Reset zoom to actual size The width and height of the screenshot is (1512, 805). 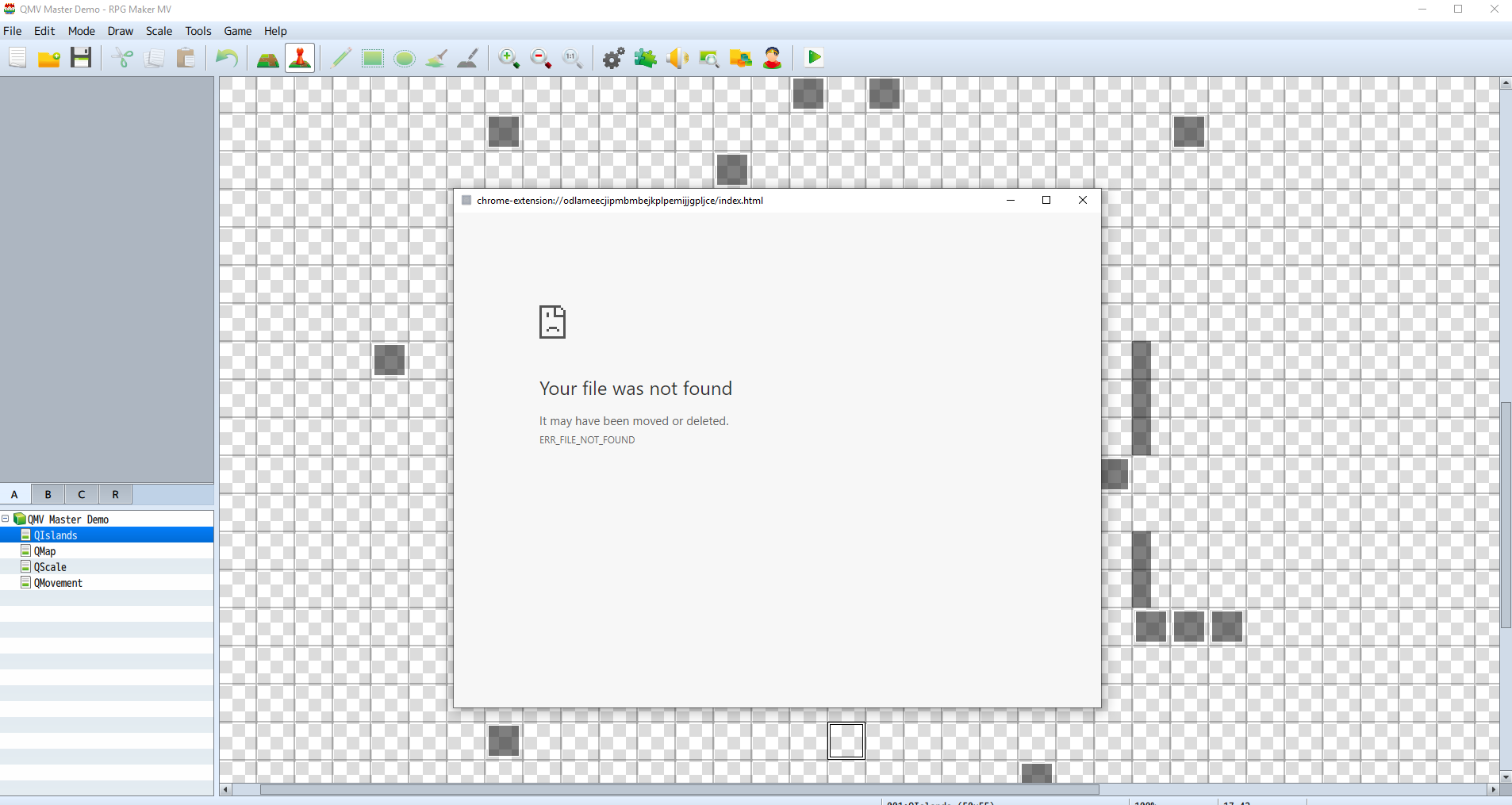click(x=573, y=58)
